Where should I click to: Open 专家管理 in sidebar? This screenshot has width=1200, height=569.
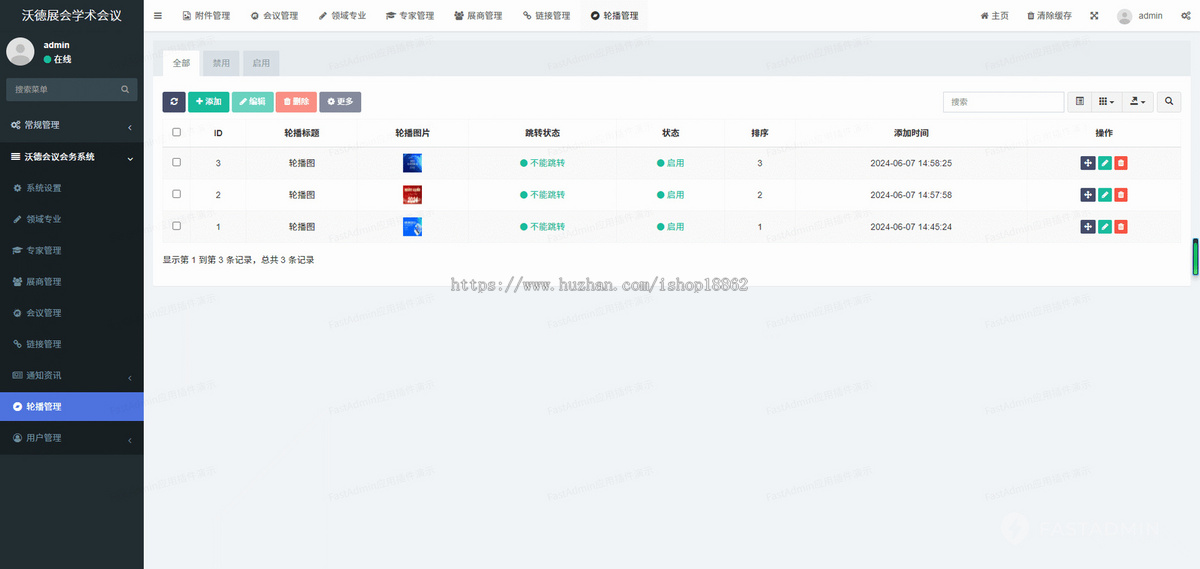click(72, 250)
